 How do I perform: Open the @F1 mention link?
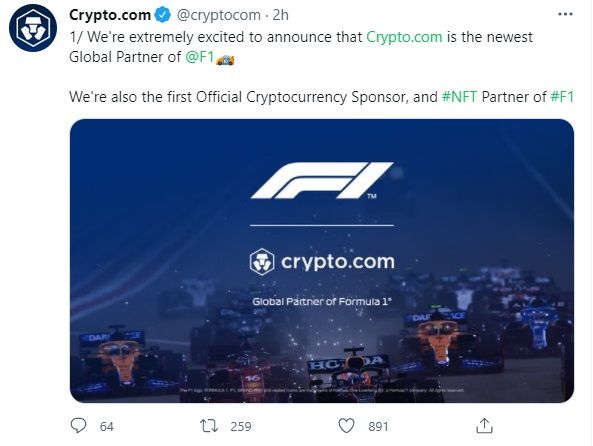point(200,57)
